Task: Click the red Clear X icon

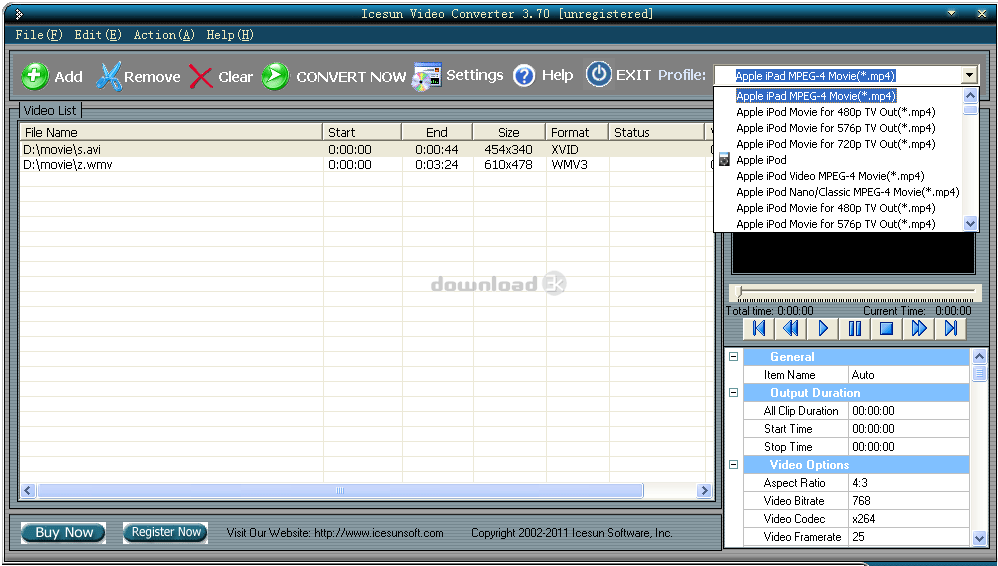Action: tap(201, 77)
